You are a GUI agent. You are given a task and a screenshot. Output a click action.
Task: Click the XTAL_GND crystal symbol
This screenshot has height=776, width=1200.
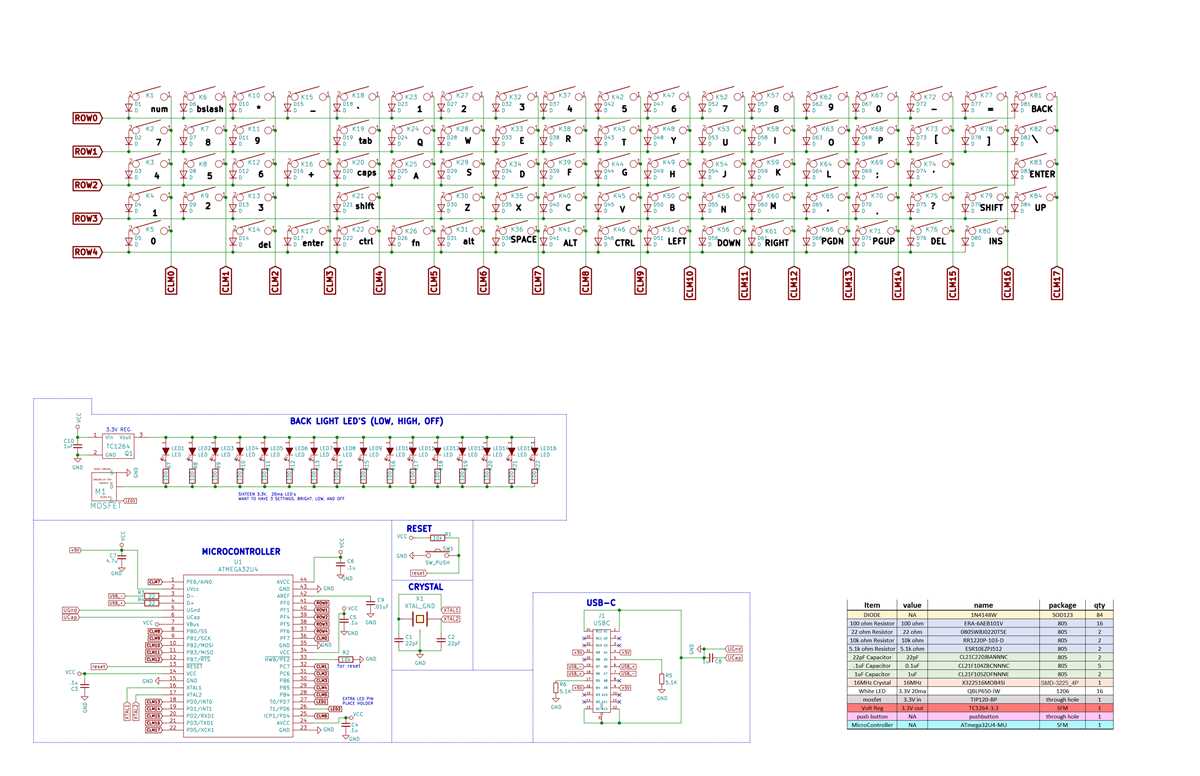(x=421, y=619)
